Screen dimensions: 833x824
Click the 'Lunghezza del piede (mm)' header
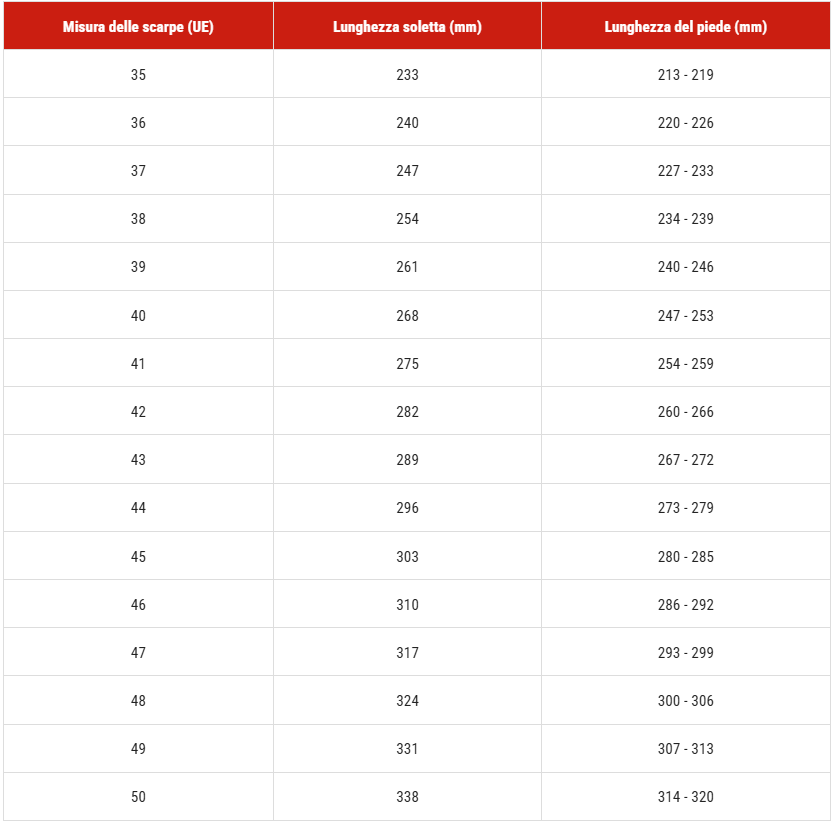click(686, 26)
